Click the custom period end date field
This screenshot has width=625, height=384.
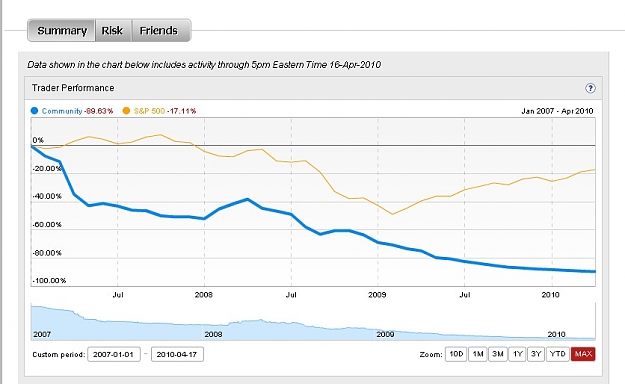tap(177, 354)
